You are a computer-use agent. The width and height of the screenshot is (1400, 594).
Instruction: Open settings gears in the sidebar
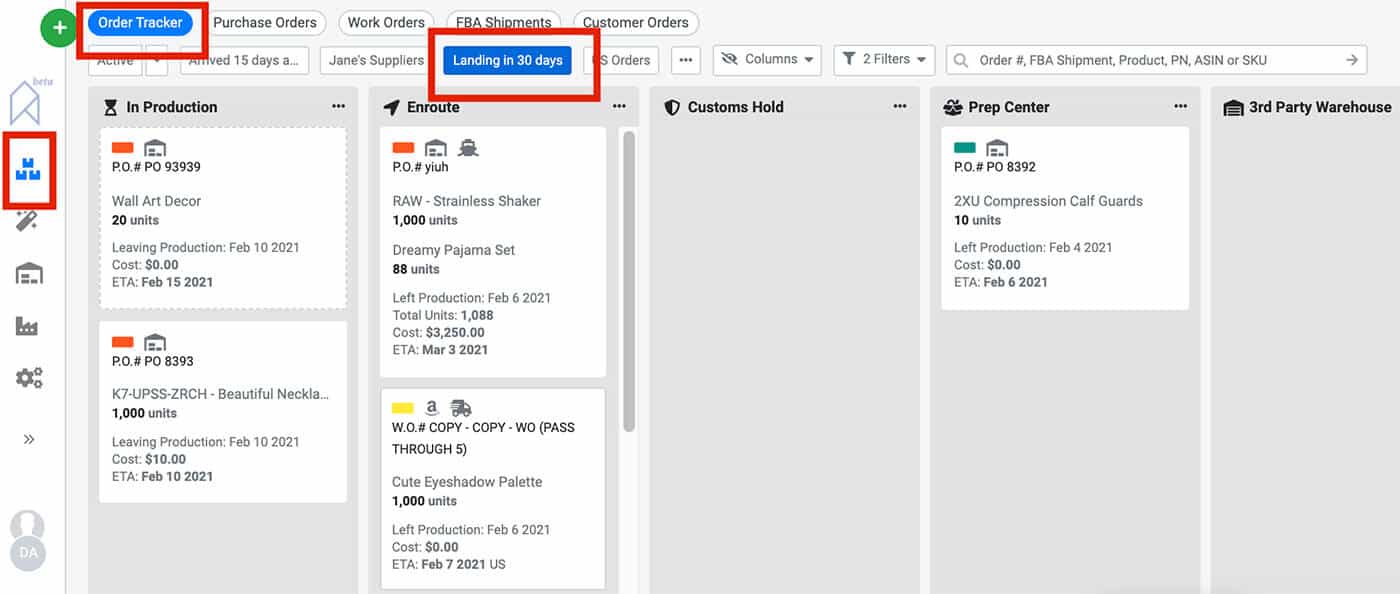[29, 377]
